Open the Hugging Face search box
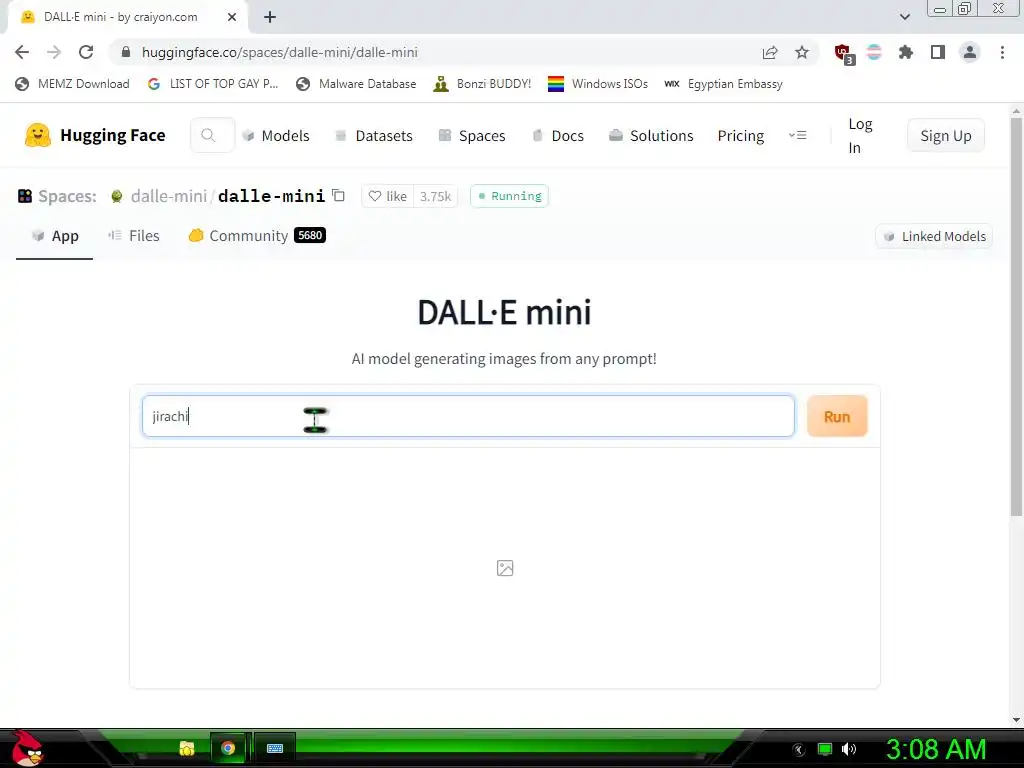 point(212,135)
